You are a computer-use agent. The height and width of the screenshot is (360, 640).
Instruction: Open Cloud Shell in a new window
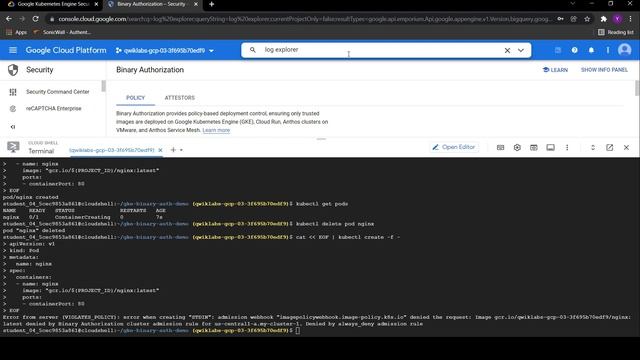click(x=609, y=147)
